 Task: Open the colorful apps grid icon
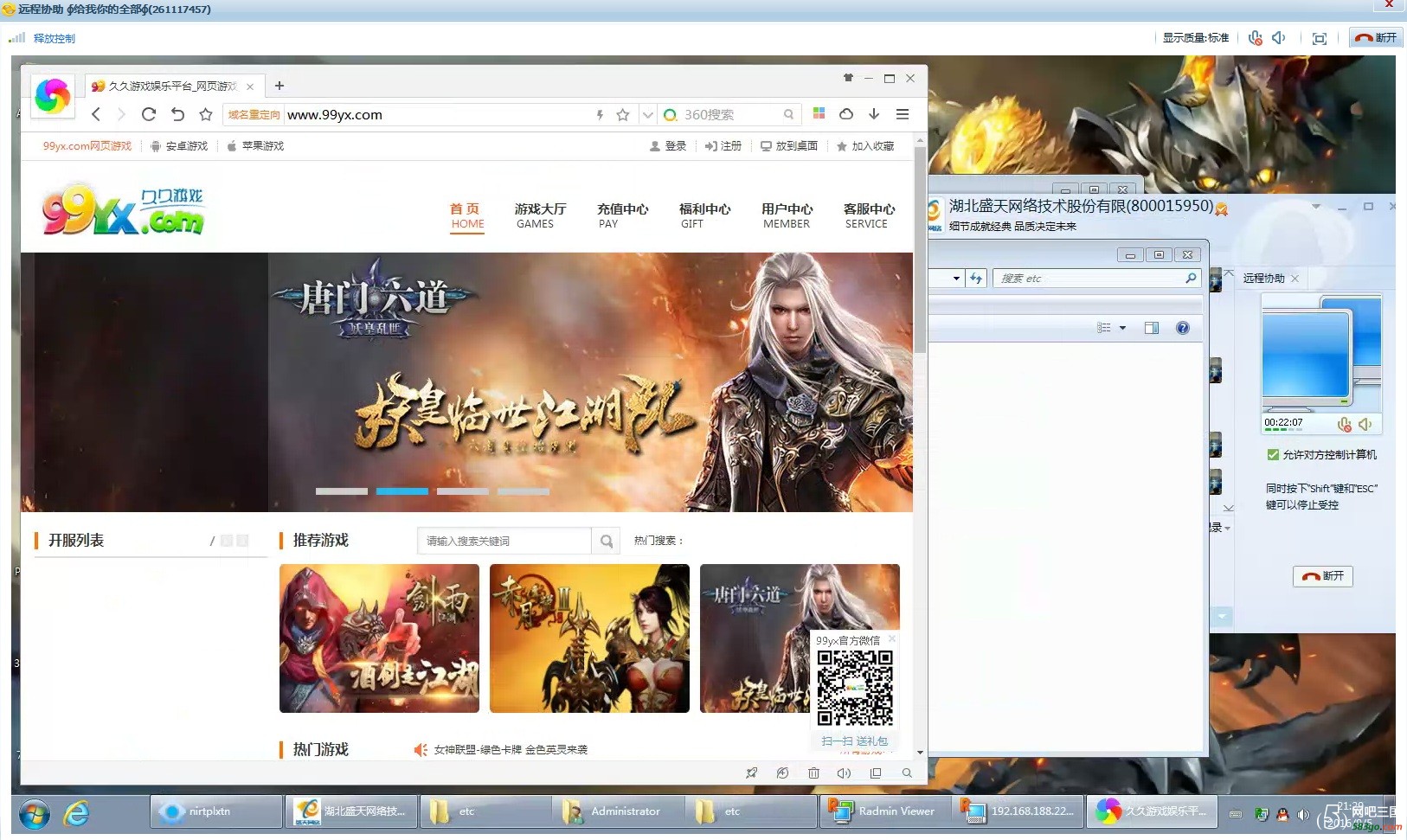click(819, 113)
